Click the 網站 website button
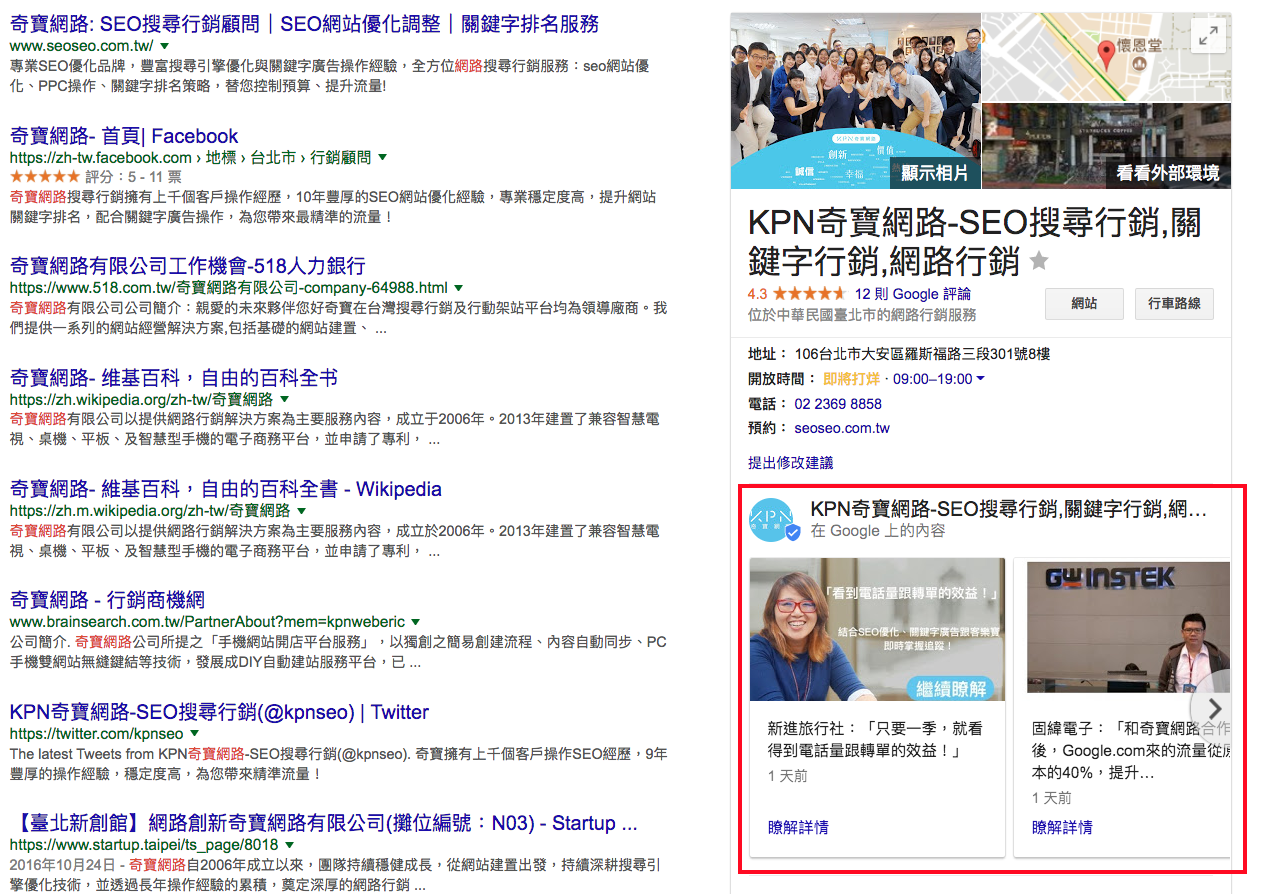Viewport: 1264px width, 894px height. [1084, 303]
